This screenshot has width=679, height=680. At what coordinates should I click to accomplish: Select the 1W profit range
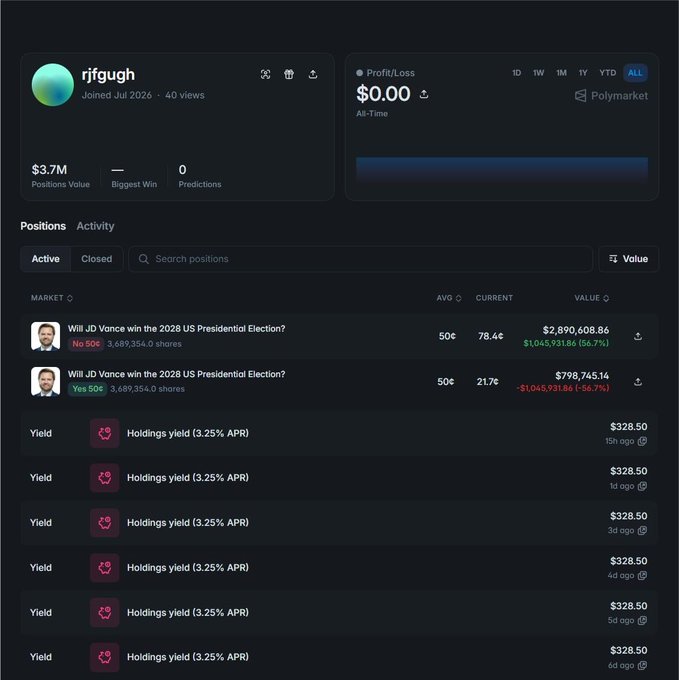[539, 73]
